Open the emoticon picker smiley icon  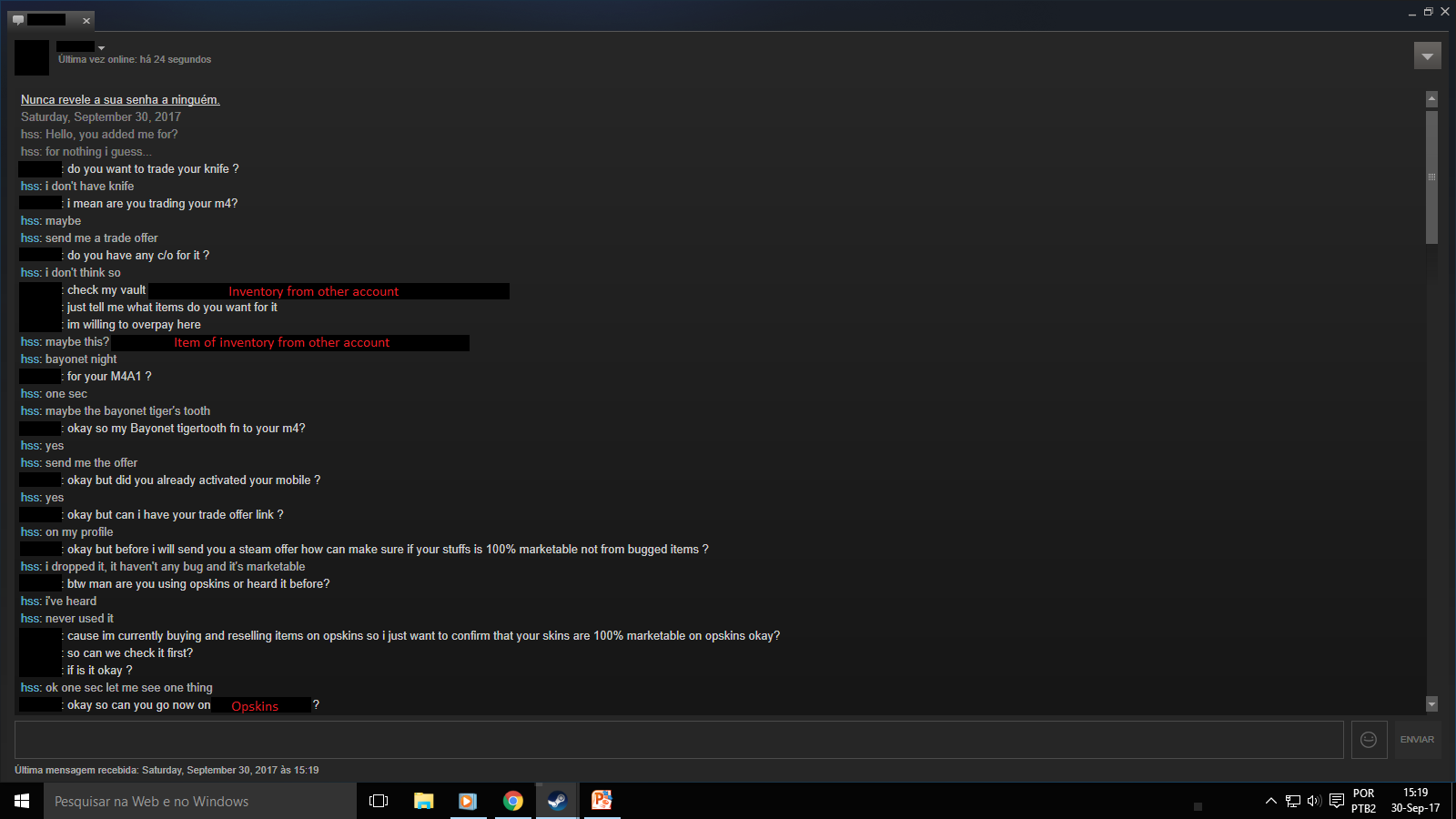coord(1369,740)
